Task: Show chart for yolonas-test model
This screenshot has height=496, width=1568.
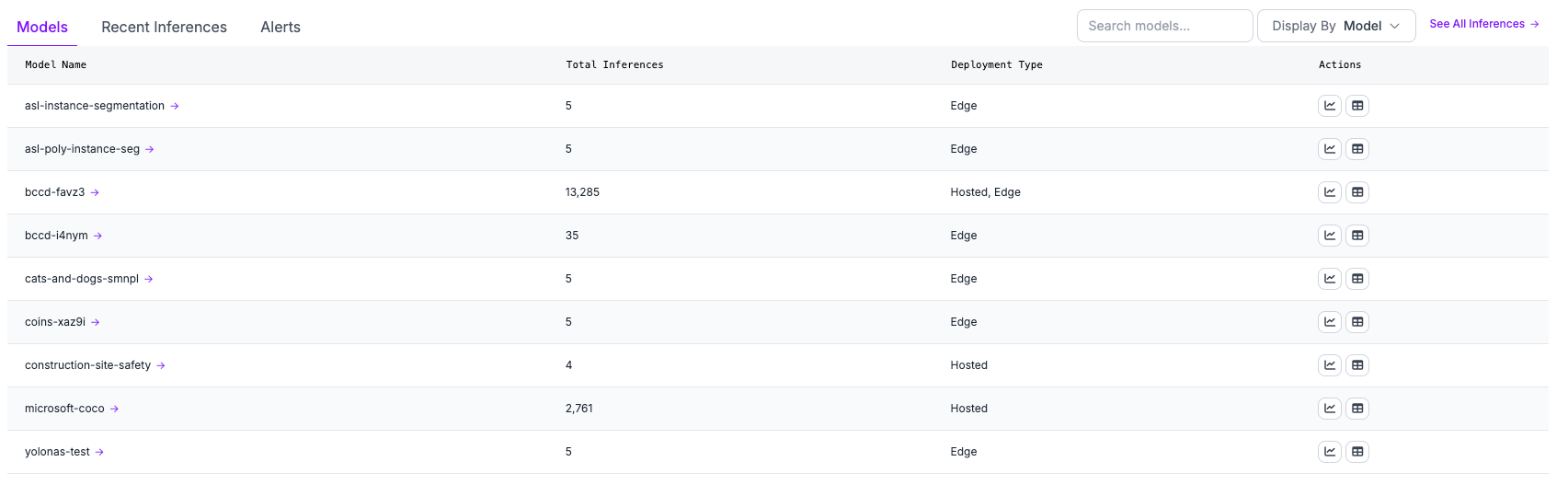Action: click(x=1329, y=452)
